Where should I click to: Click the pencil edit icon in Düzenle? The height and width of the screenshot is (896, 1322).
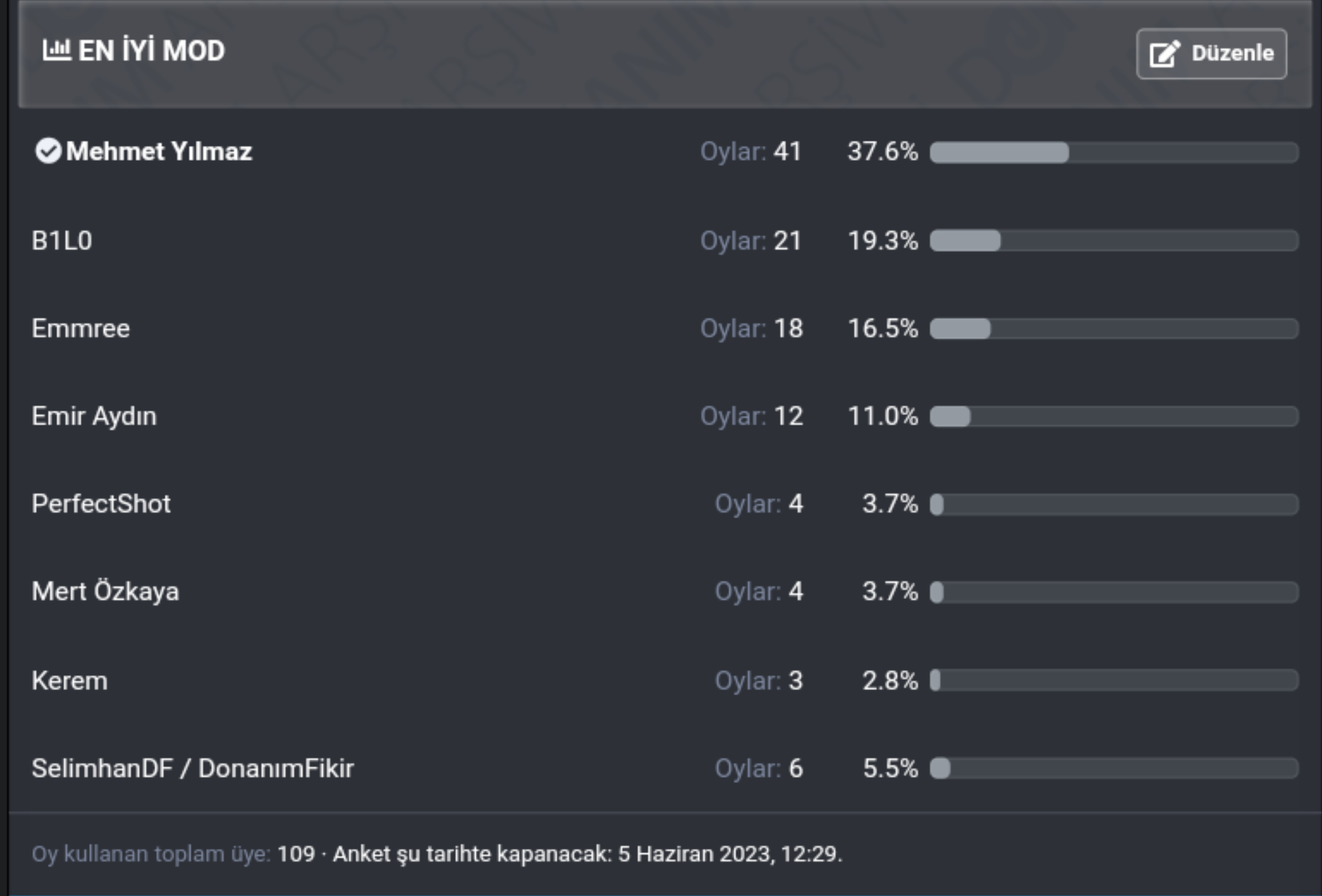(1164, 54)
